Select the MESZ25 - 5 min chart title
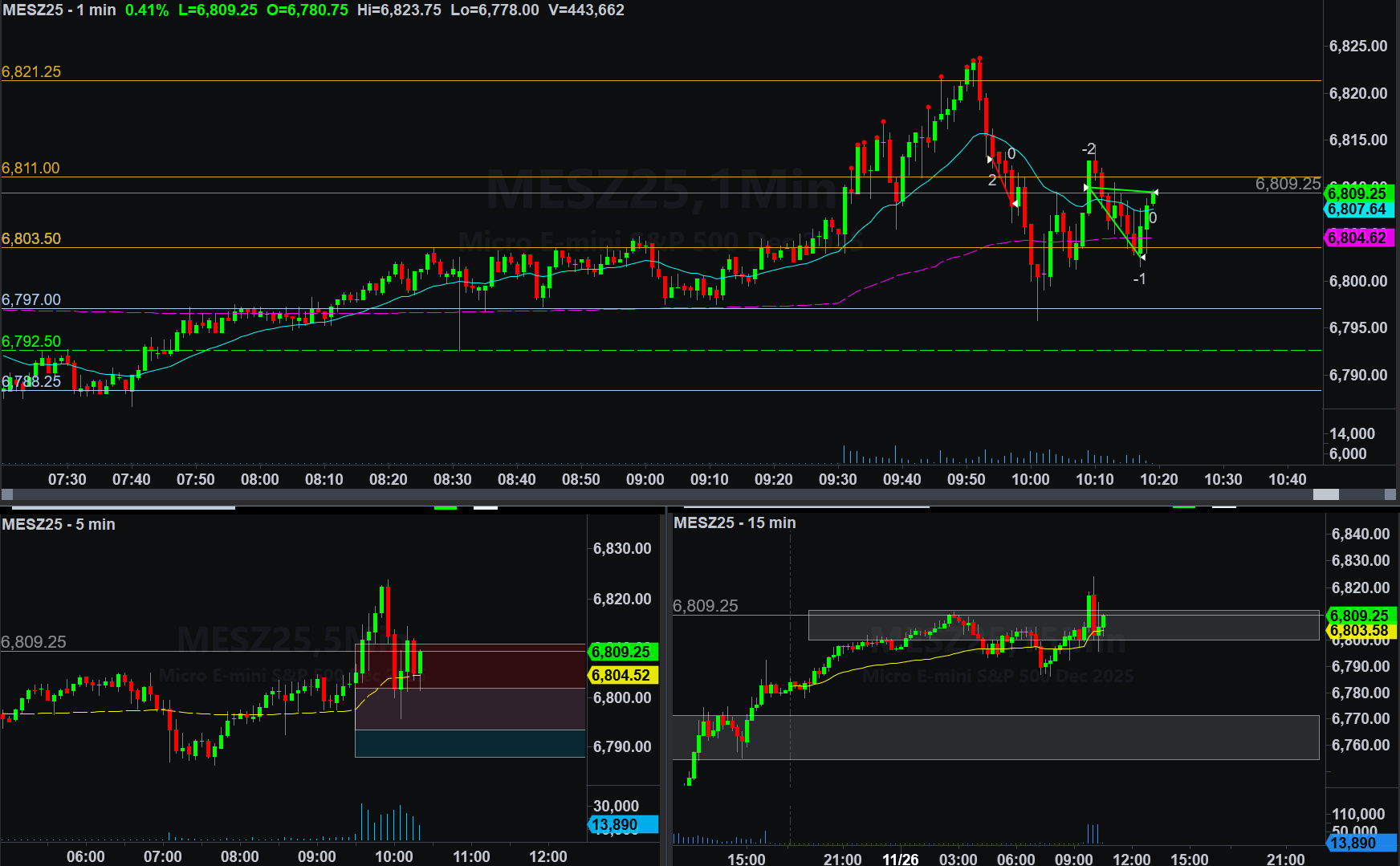 point(59,524)
